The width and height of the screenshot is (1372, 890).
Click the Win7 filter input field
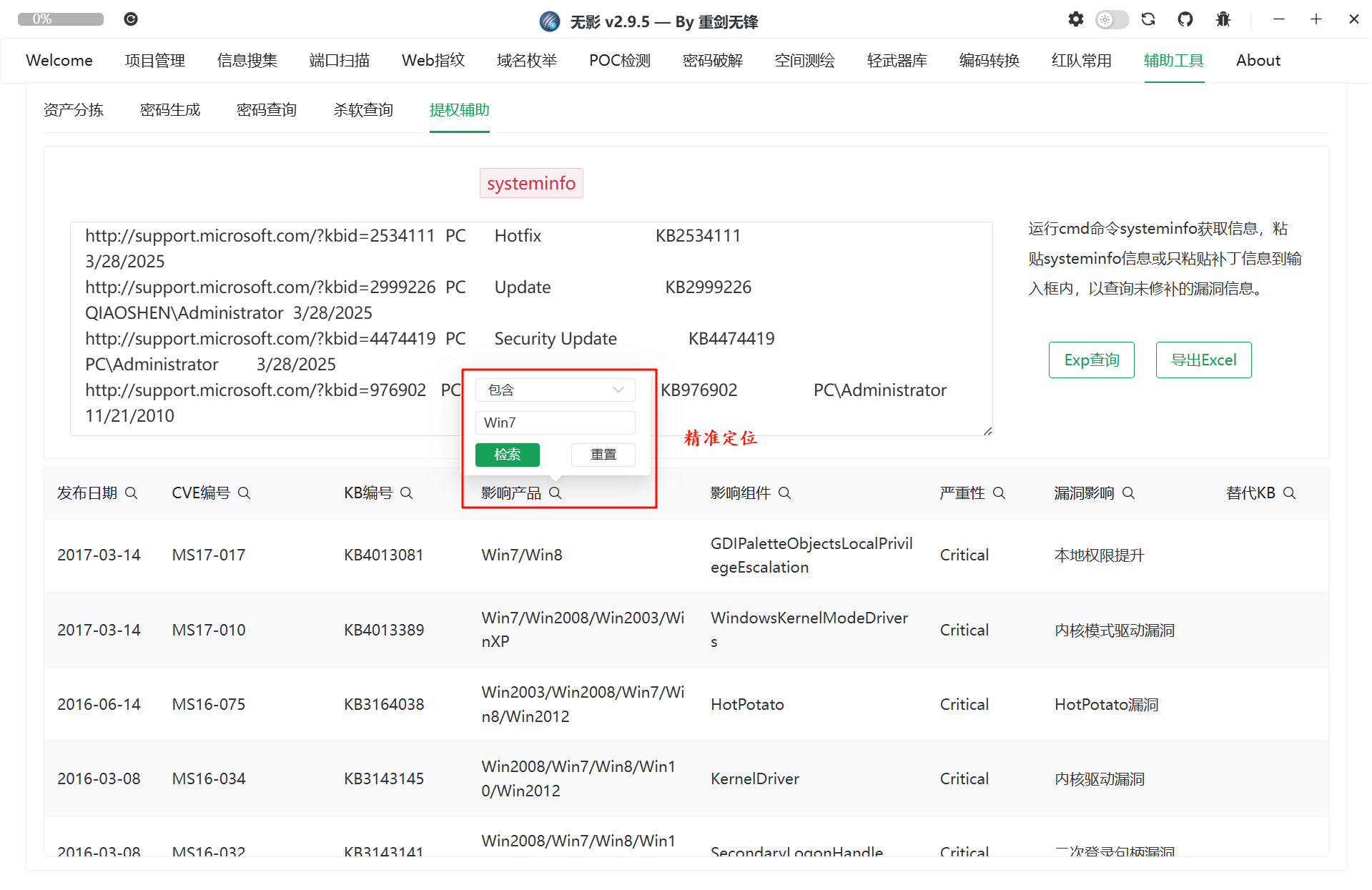(x=555, y=422)
